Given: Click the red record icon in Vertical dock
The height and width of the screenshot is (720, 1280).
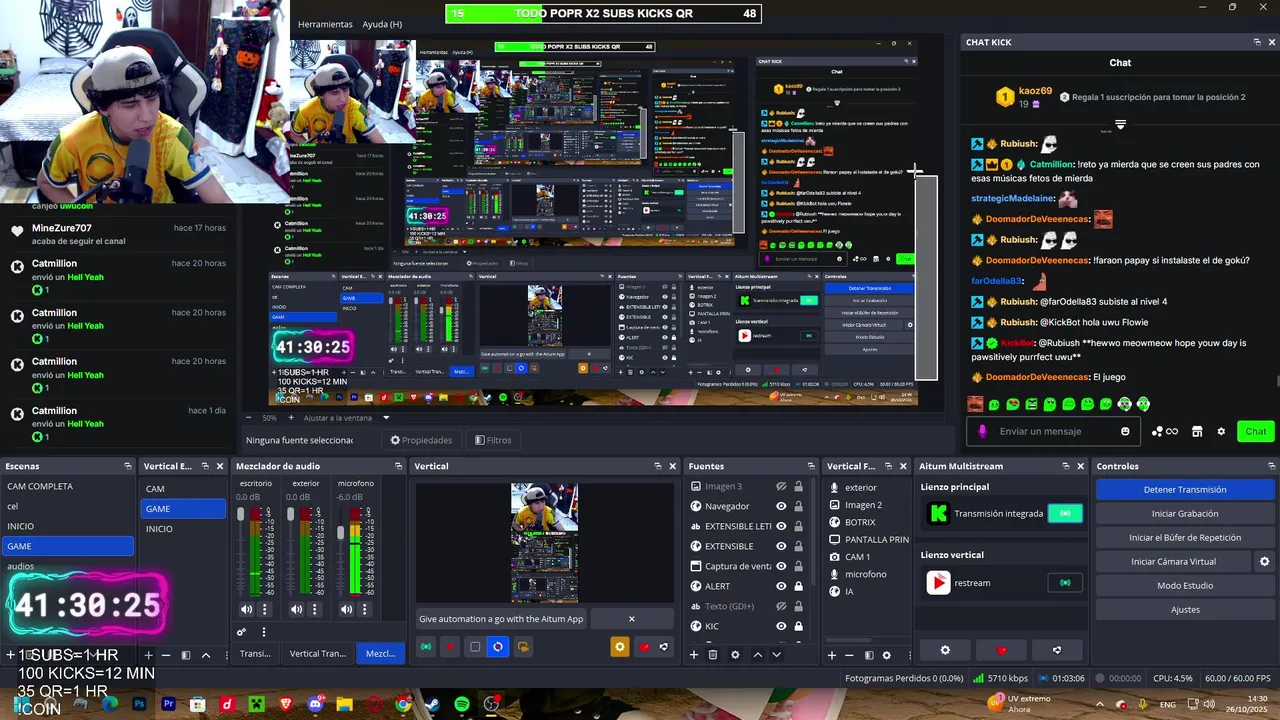Looking at the screenshot, I should point(451,647).
